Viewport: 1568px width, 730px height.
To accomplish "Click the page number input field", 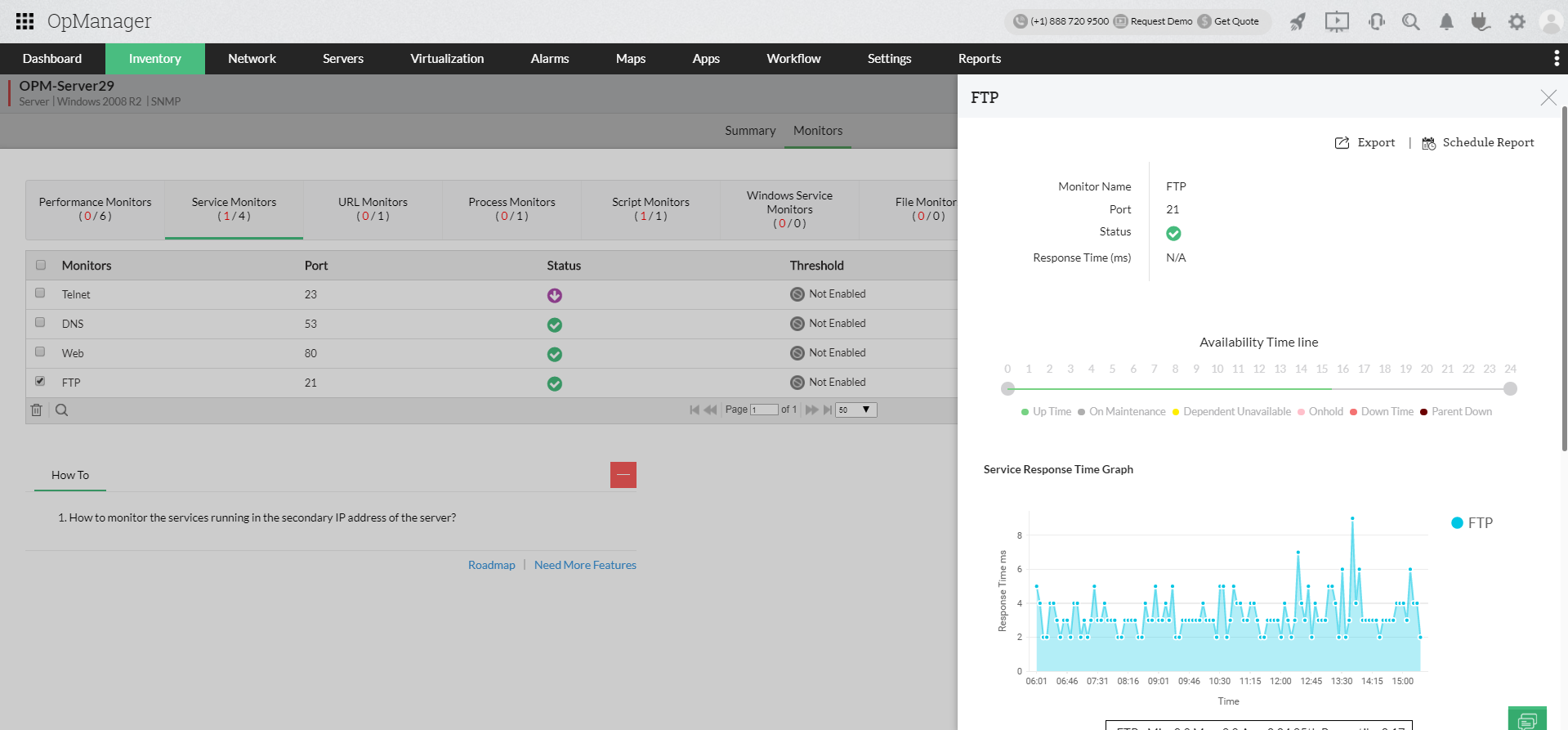I will point(764,410).
